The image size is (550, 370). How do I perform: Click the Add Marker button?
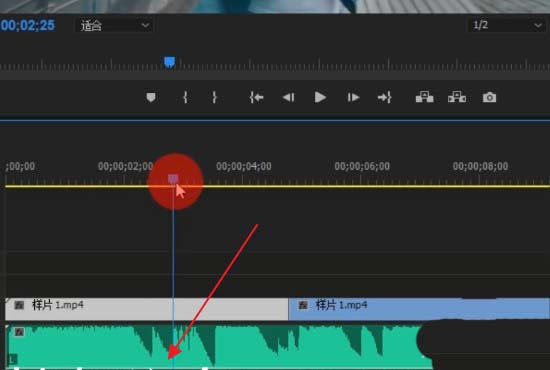(x=151, y=97)
